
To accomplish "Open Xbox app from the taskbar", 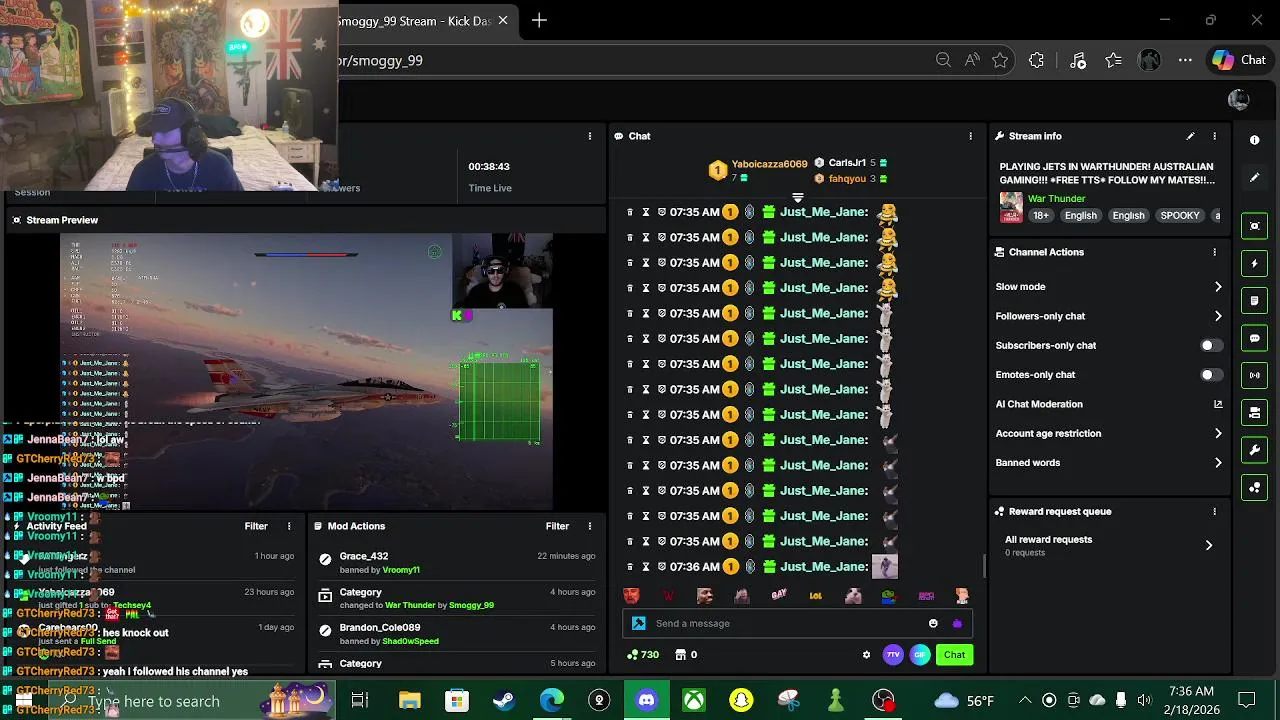I will click(694, 700).
